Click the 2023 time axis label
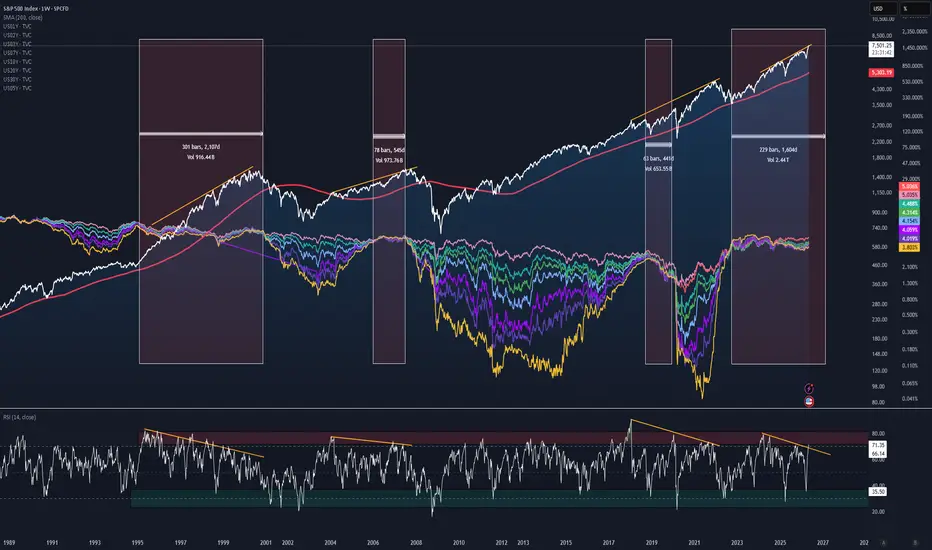The width and height of the screenshot is (932, 550). click(737, 543)
